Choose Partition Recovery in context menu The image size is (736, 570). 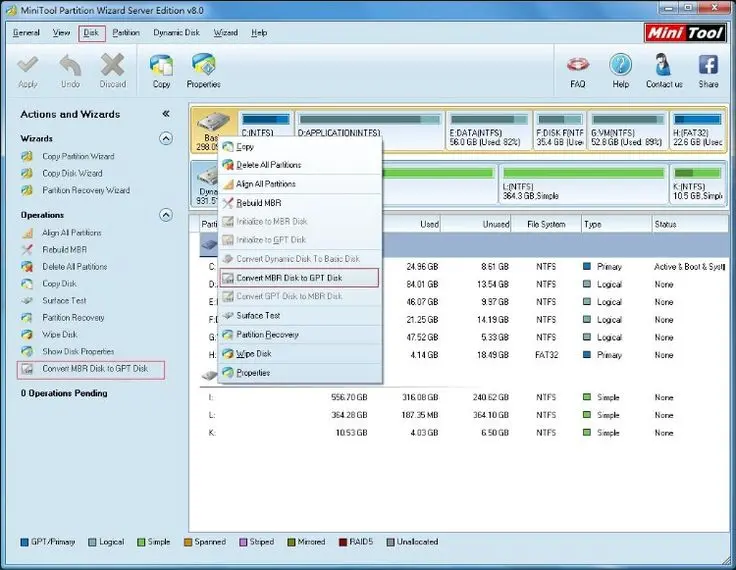coord(300,335)
